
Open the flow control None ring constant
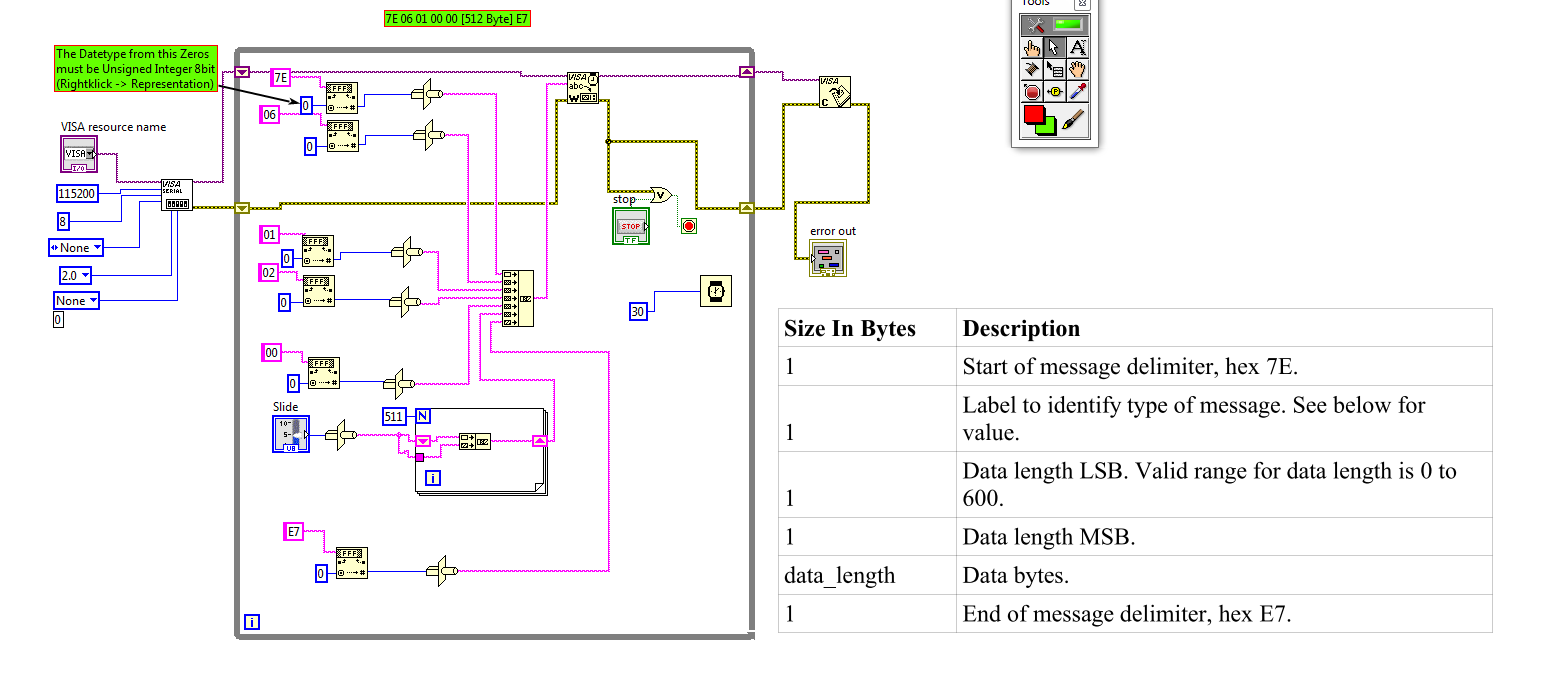coord(77,300)
